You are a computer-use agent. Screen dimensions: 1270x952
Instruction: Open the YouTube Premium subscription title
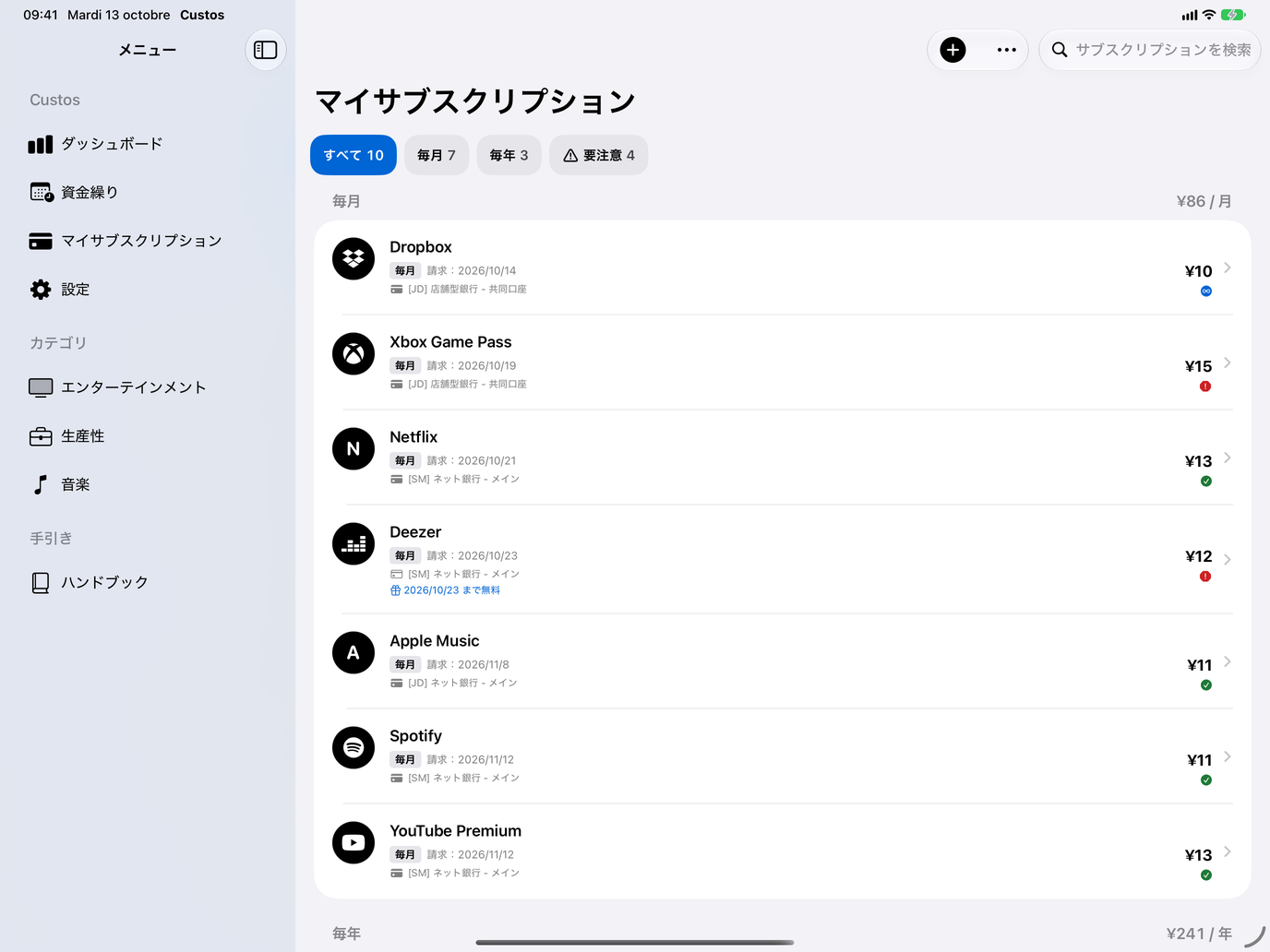point(455,831)
